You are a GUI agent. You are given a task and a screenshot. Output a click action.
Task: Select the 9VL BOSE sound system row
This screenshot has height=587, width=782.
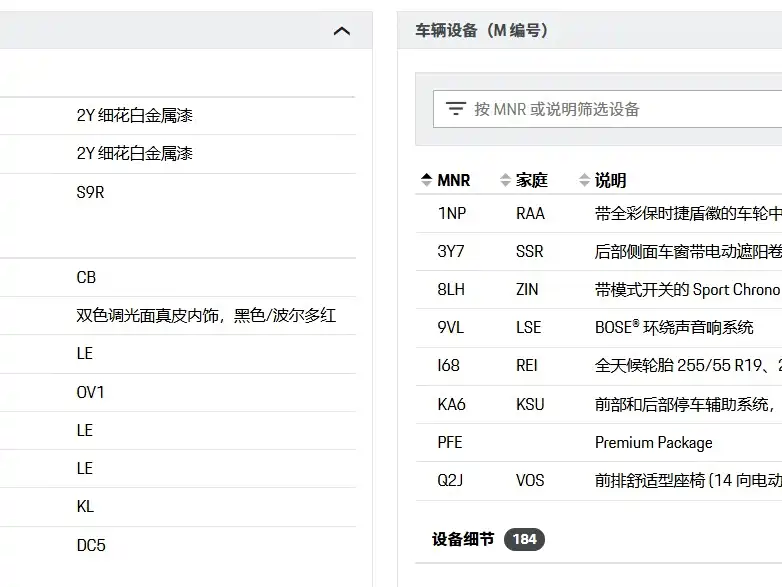coord(600,327)
